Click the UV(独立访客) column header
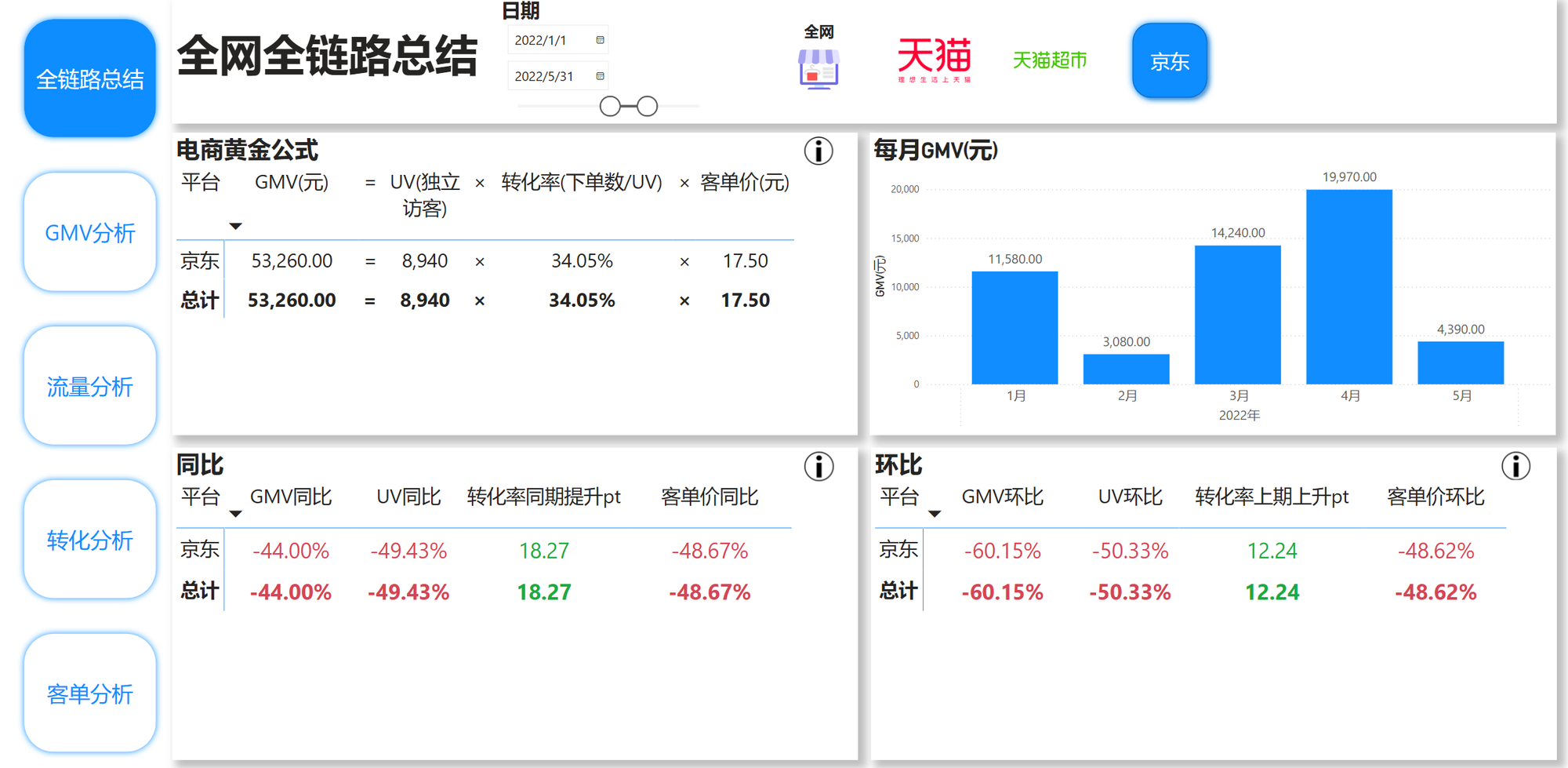This screenshot has width=1568, height=768. (425, 195)
